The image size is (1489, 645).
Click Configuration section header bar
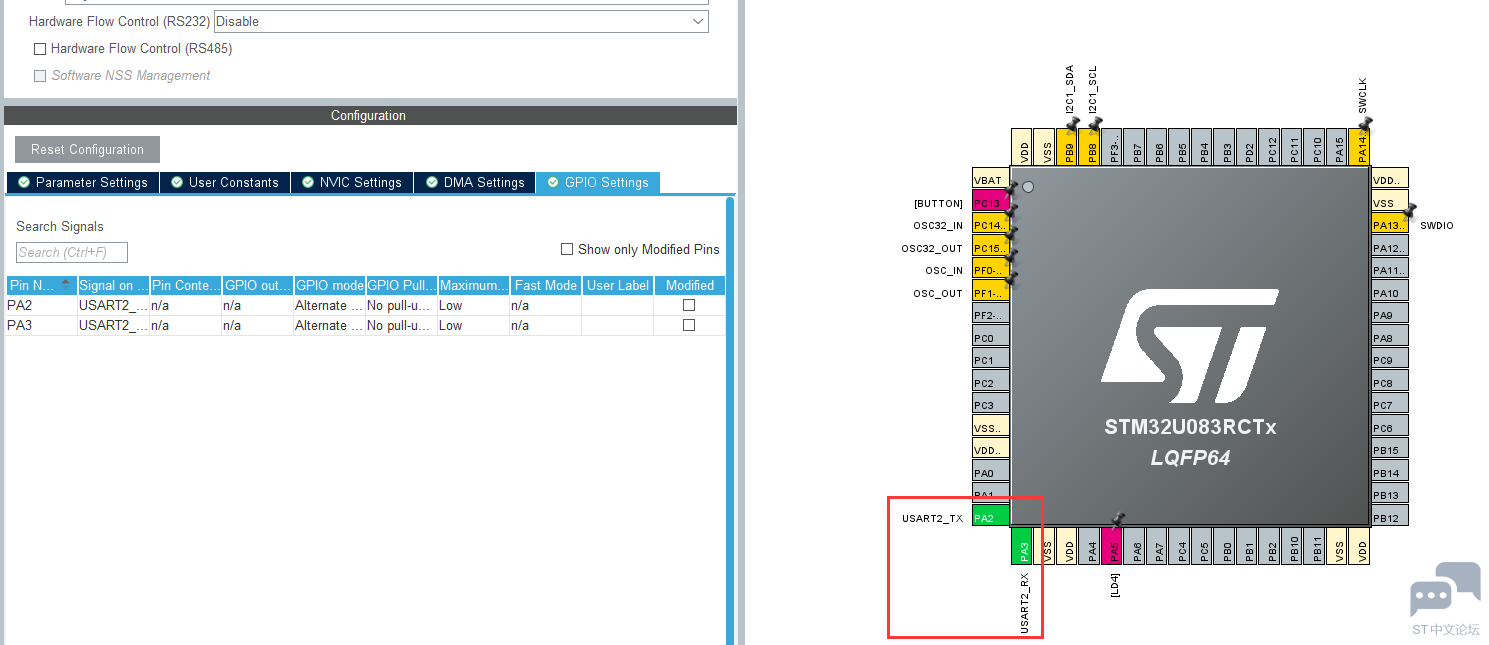370,116
